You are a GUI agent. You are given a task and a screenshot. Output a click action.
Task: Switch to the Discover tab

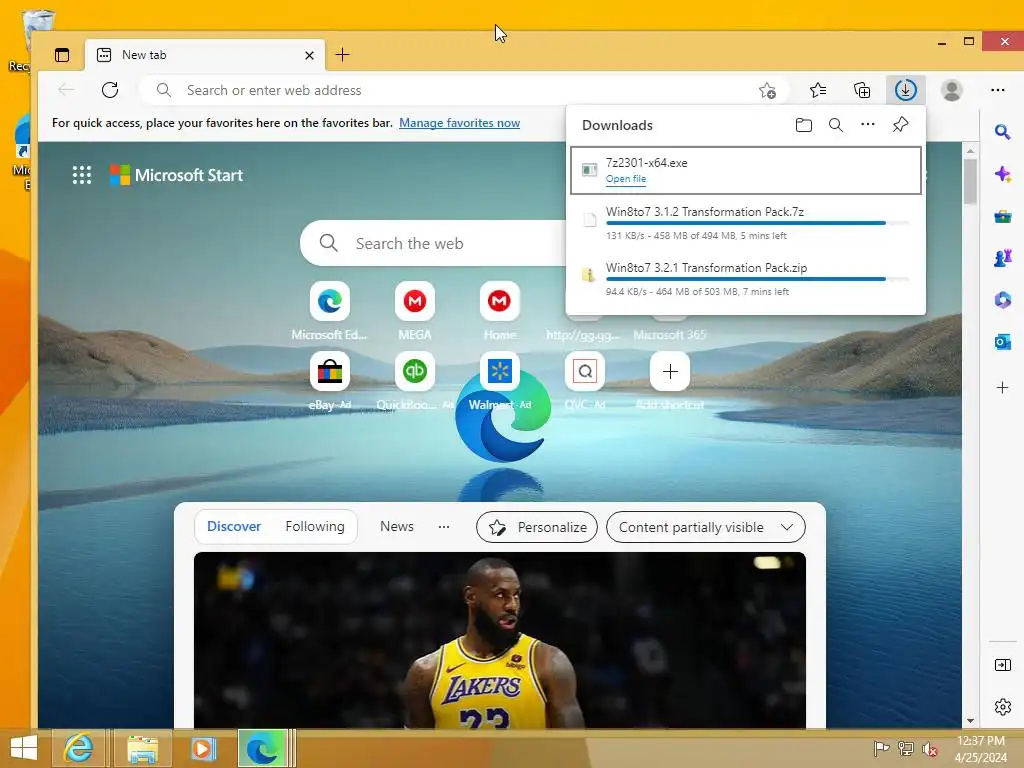click(234, 526)
